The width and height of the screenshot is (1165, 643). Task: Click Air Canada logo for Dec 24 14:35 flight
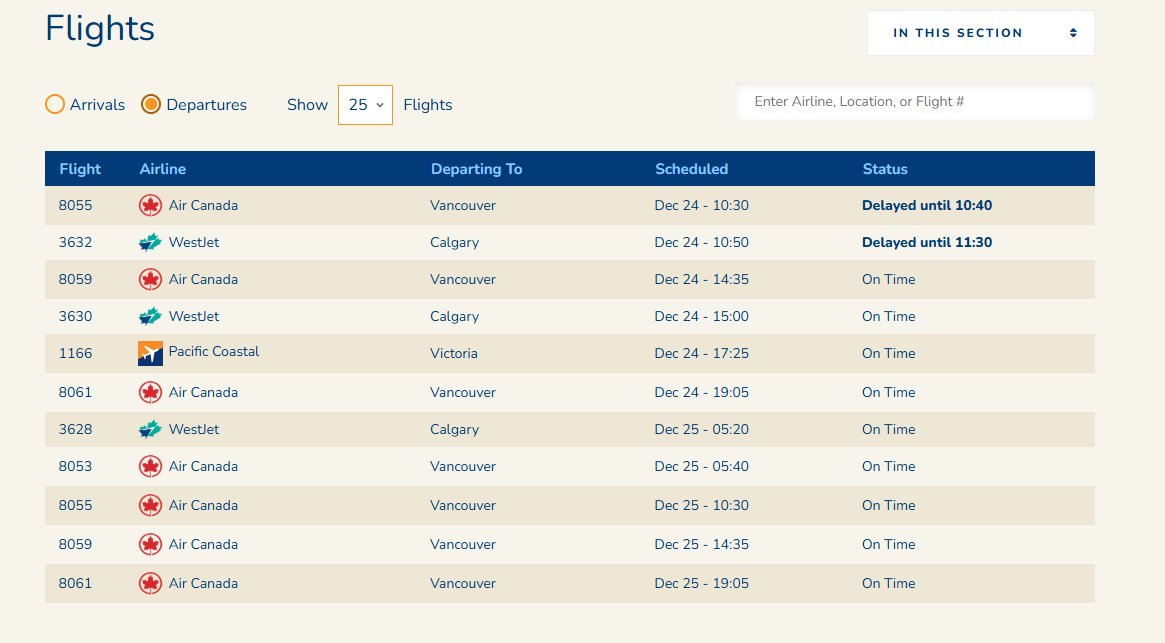(x=150, y=280)
